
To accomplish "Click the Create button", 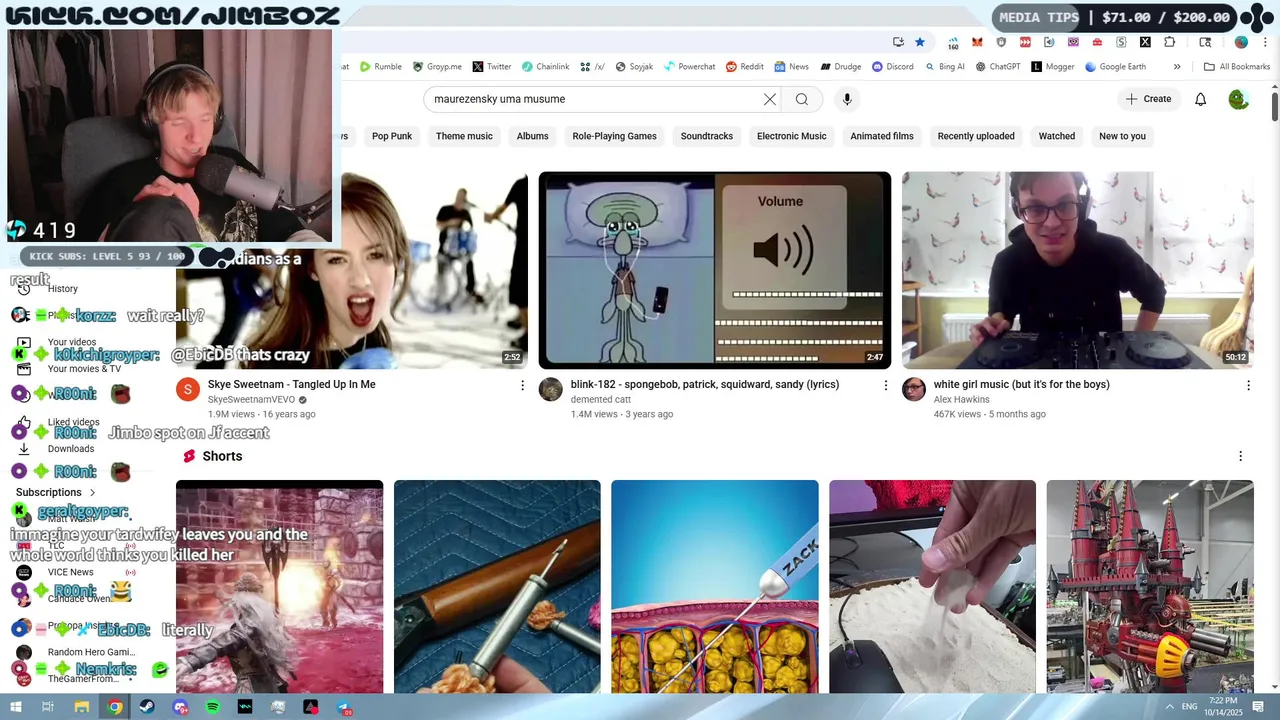I will pyautogui.click(x=1147, y=99).
